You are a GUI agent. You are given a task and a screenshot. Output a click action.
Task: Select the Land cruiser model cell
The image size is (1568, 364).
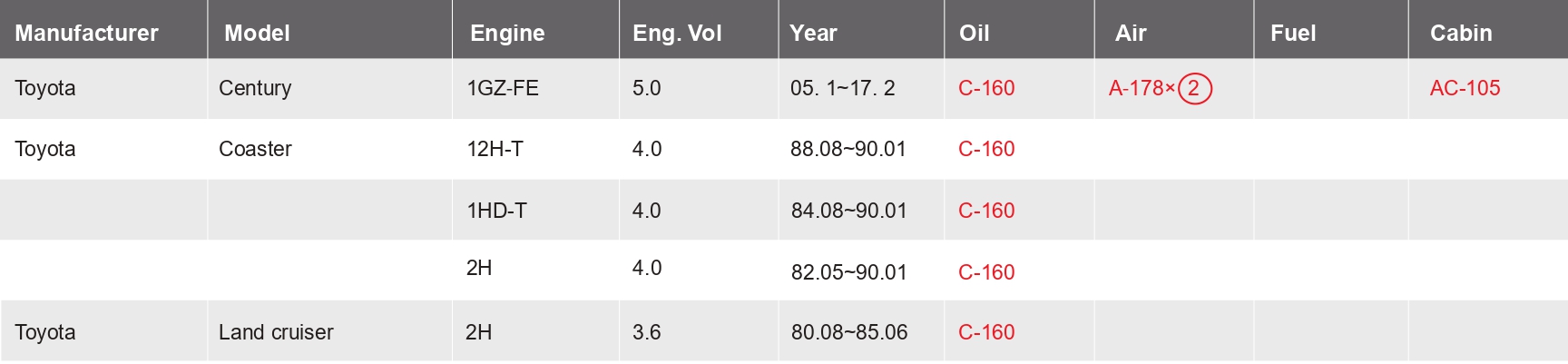click(x=330, y=332)
